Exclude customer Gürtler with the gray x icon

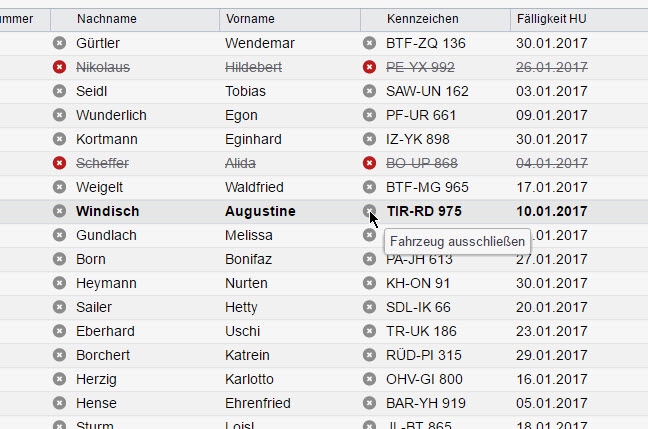tap(60, 43)
